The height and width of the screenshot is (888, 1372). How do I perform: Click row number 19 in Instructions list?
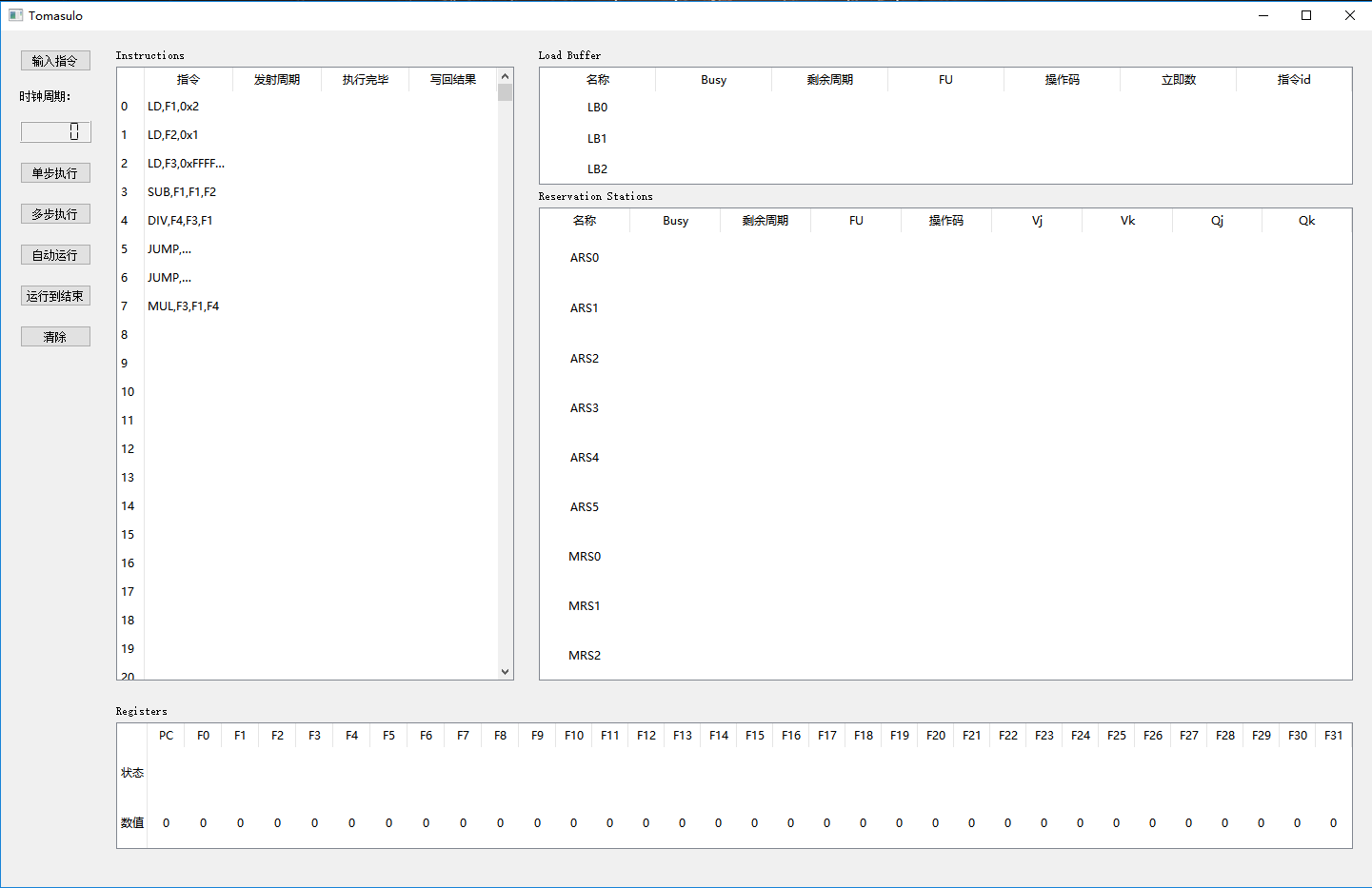[130, 649]
